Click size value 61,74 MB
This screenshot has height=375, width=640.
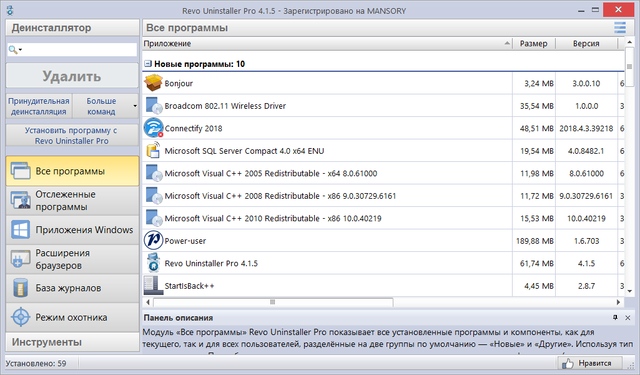(537, 263)
